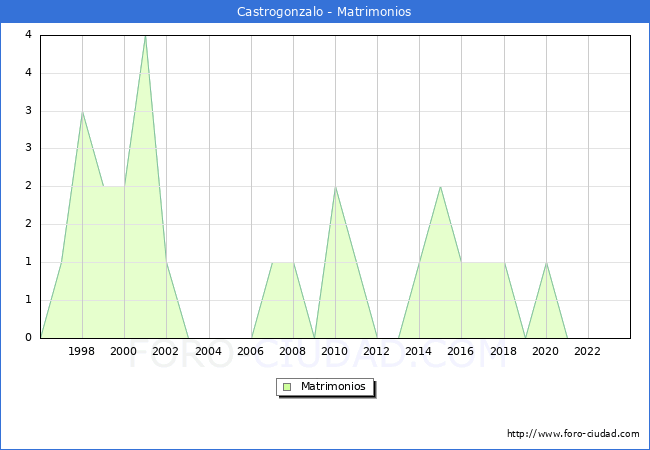Click the top y-axis label 4
Viewport: 650px width, 450px height.
tap(29, 35)
